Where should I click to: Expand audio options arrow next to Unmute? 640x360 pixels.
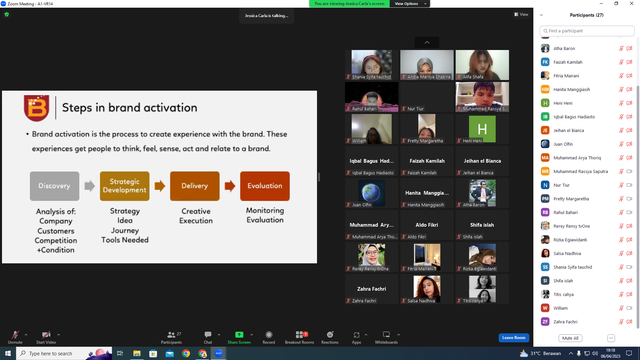point(26,335)
